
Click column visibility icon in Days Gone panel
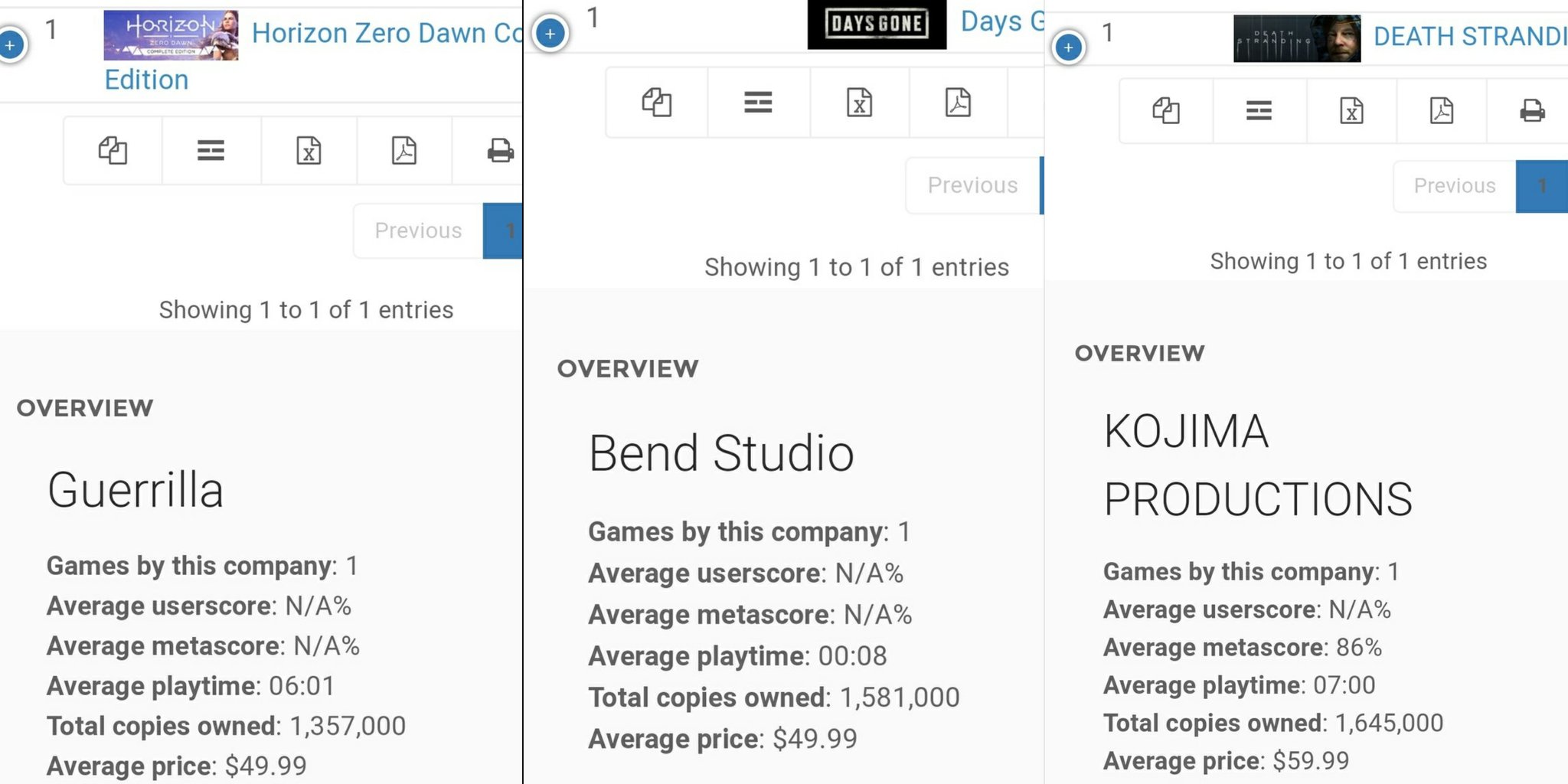[758, 102]
